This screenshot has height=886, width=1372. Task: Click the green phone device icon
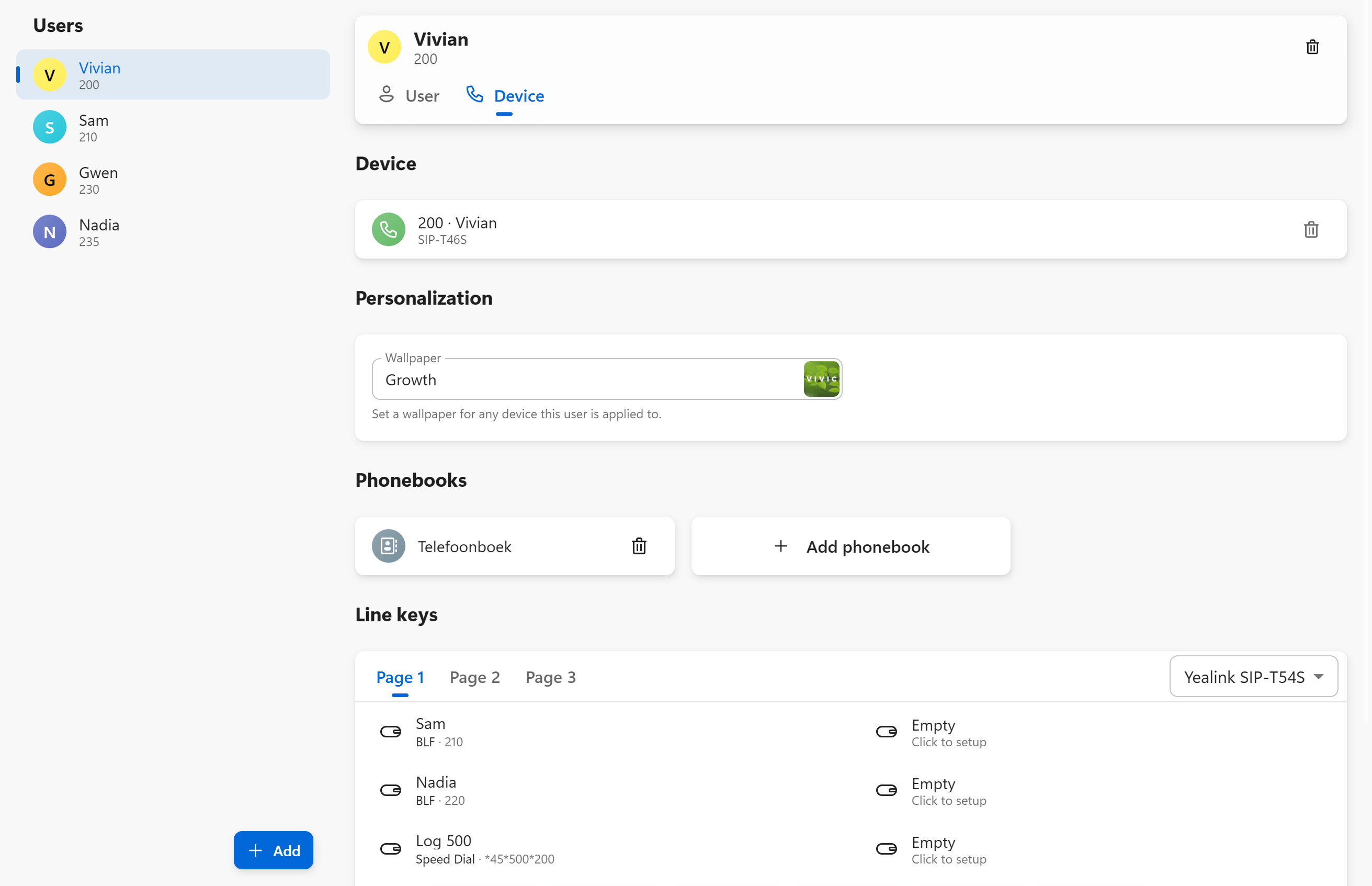(388, 230)
